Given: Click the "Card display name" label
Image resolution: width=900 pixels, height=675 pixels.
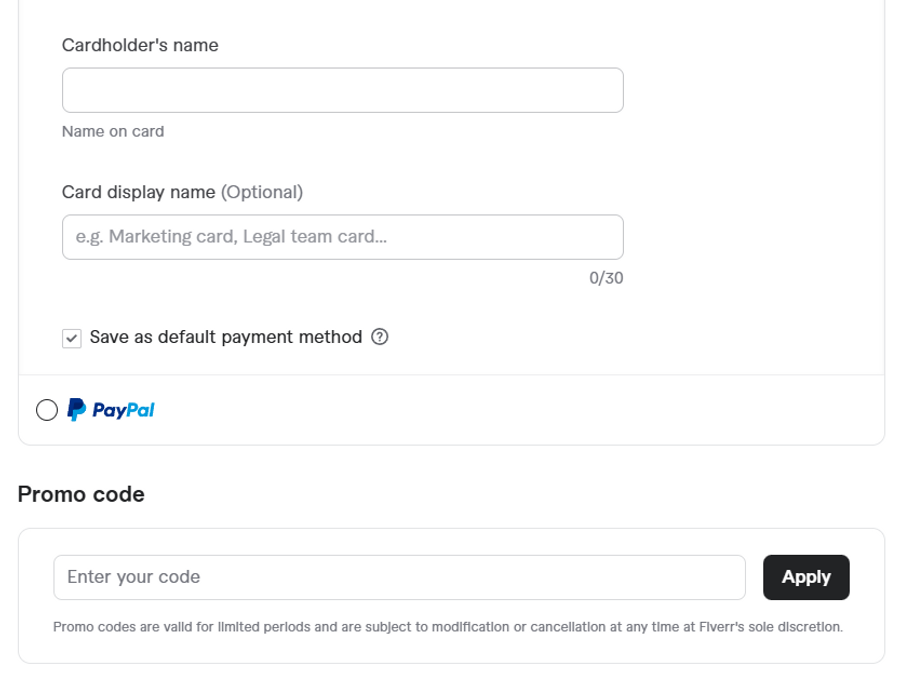Looking at the screenshot, I should coord(138,192).
